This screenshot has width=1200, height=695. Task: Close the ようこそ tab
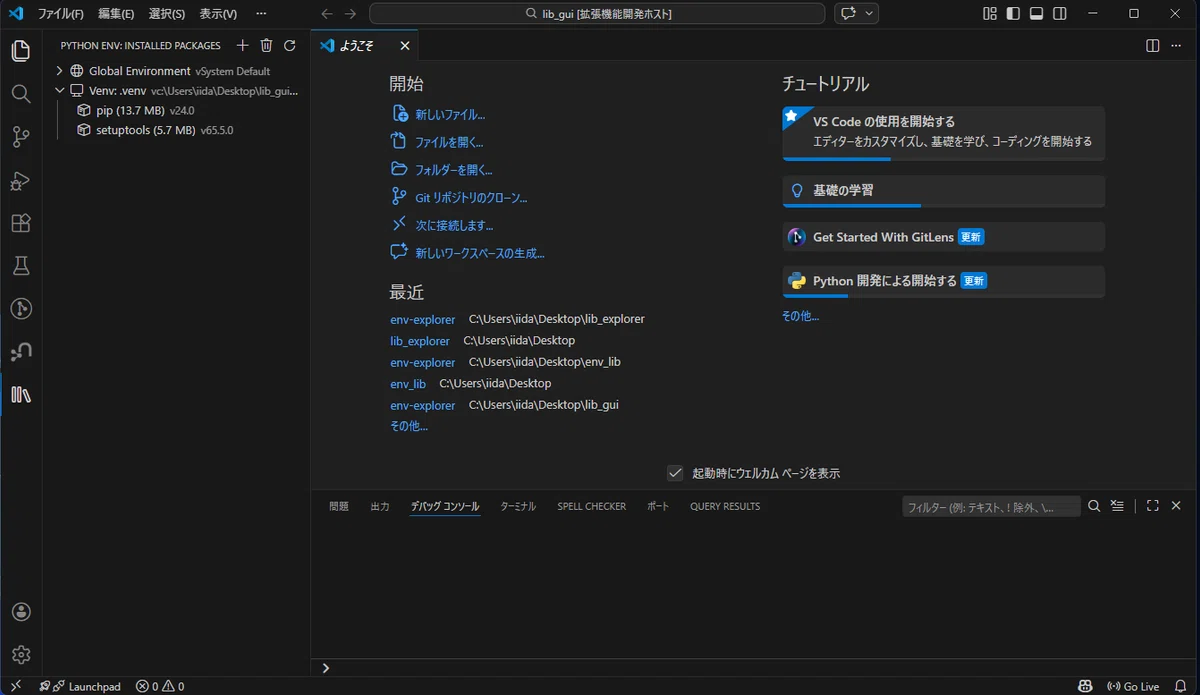point(405,46)
